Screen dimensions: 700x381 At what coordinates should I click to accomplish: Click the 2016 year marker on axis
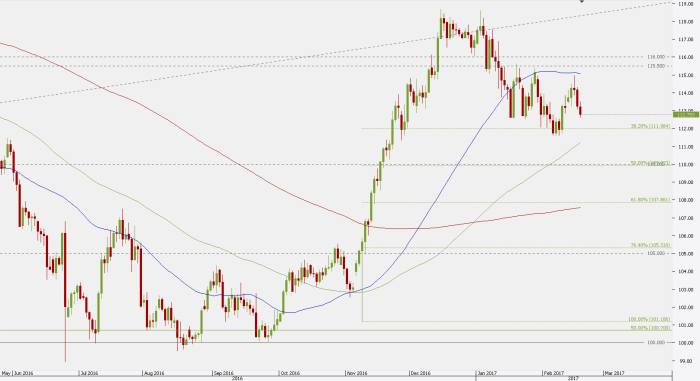(238, 378)
